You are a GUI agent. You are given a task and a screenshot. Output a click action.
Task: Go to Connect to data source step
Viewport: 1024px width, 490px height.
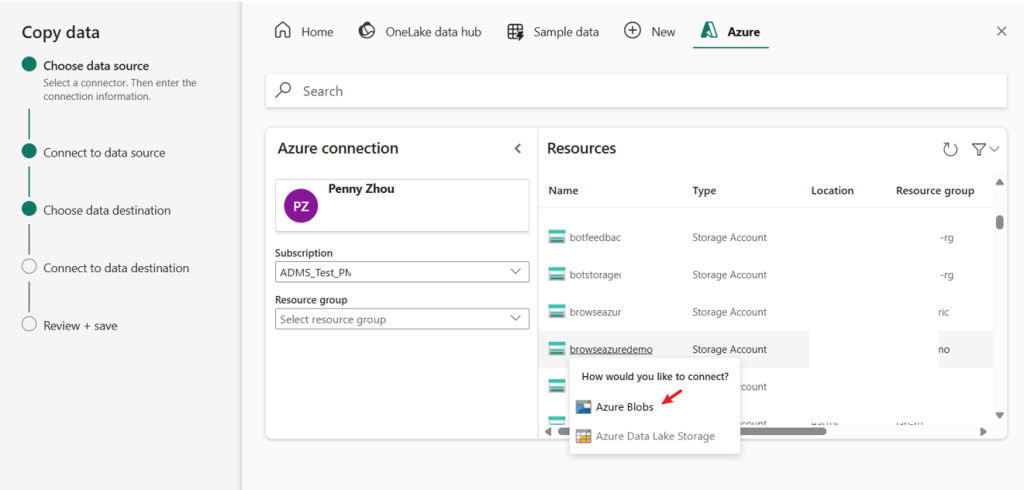pos(104,152)
